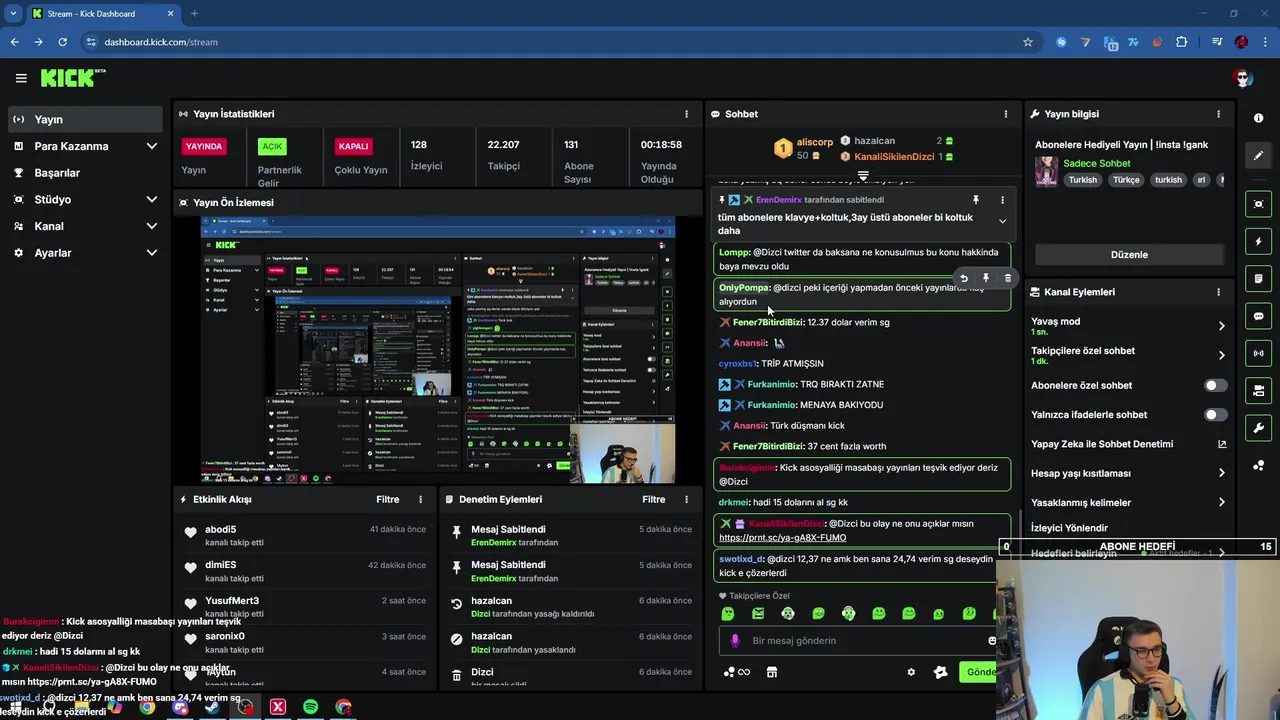Viewport: 1280px width, 720px height.
Task: Open Denetim Eylemleri three-dot menu
Action: [686, 499]
